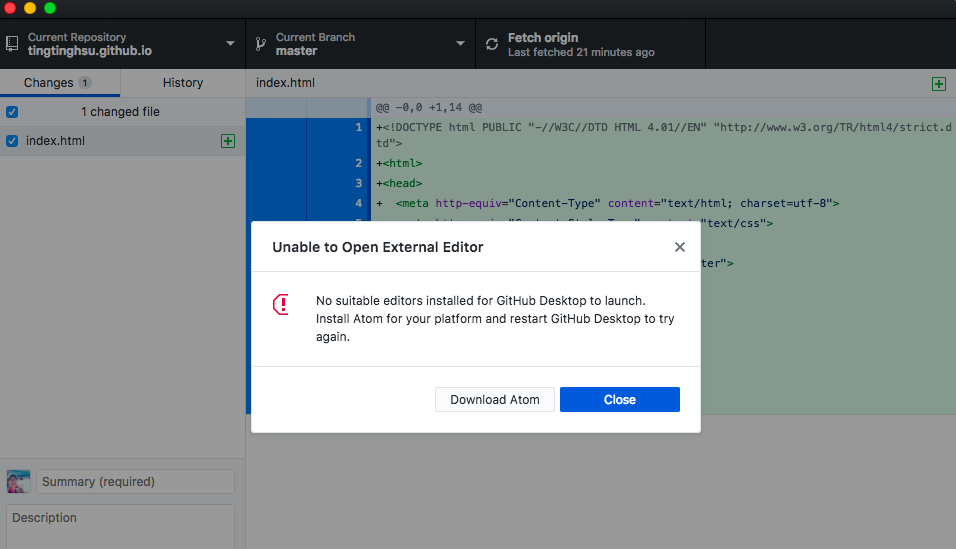This screenshot has width=956, height=549.
Task: Click the Description text area
Action: tap(120, 526)
